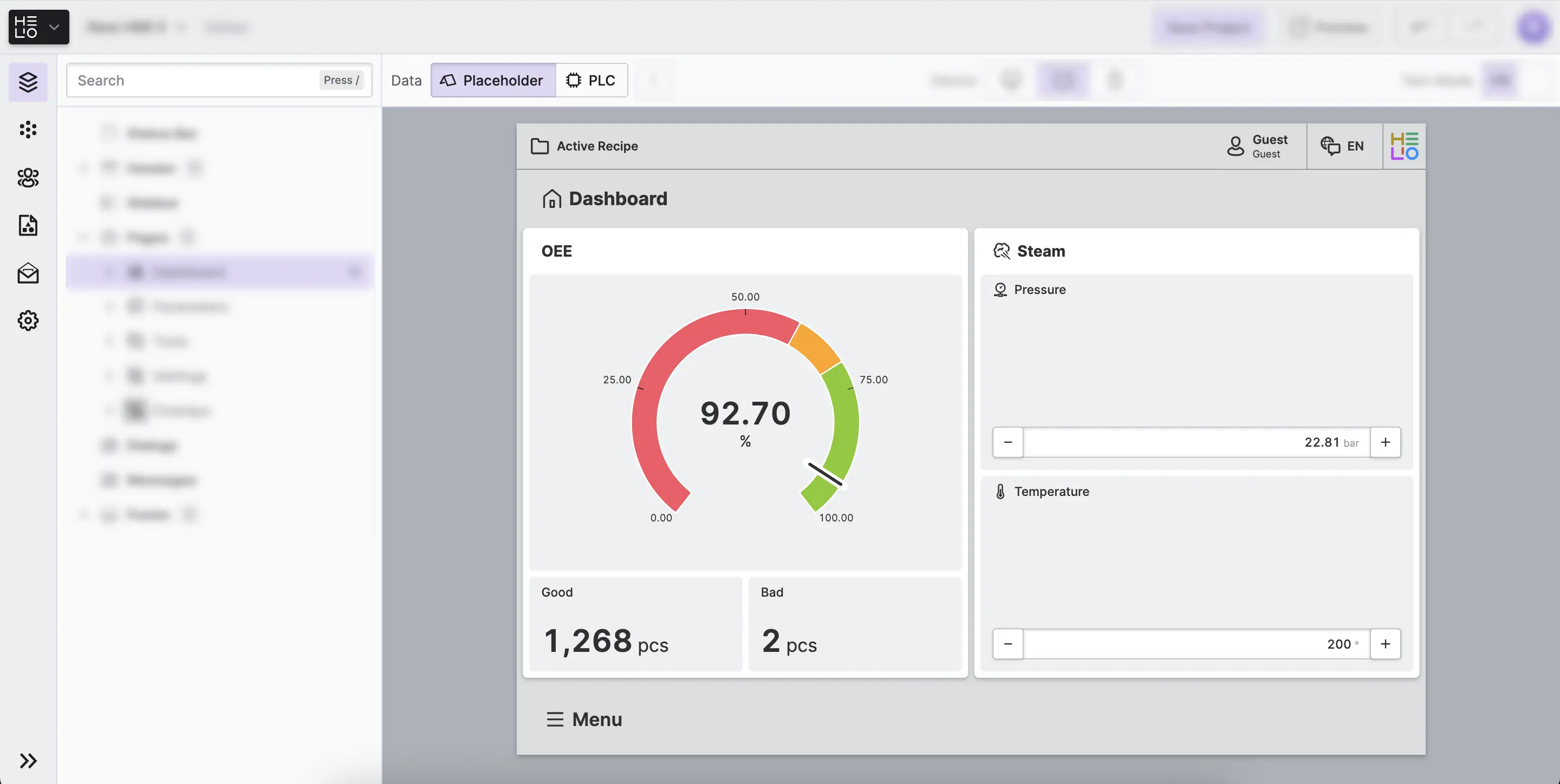Click the Active Recipe header button
This screenshot has width=1560, height=784.
pyautogui.click(x=584, y=146)
